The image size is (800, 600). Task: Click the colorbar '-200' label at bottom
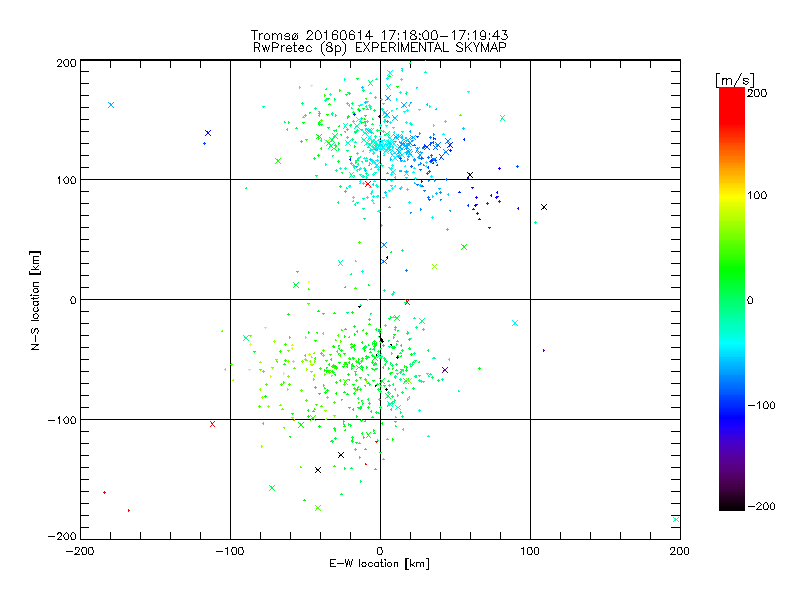[761, 506]
